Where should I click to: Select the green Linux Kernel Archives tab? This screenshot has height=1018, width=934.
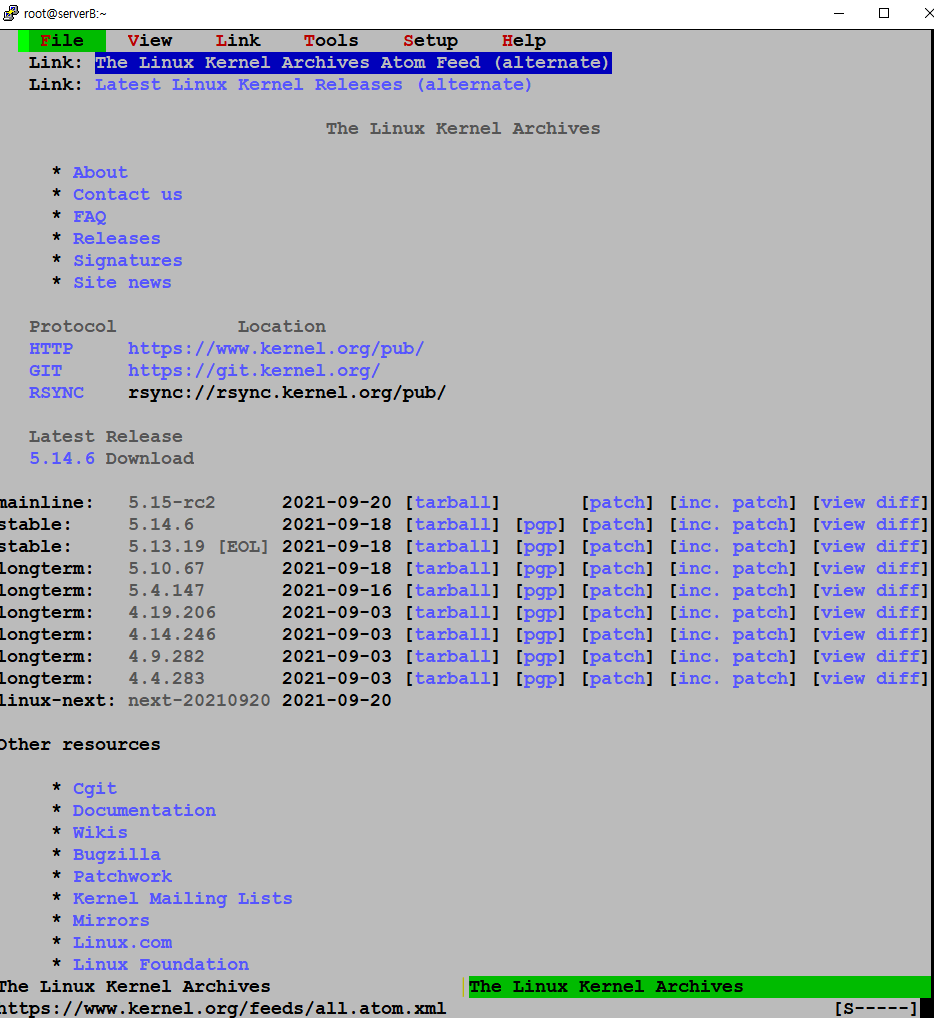[x=700, y=987]
